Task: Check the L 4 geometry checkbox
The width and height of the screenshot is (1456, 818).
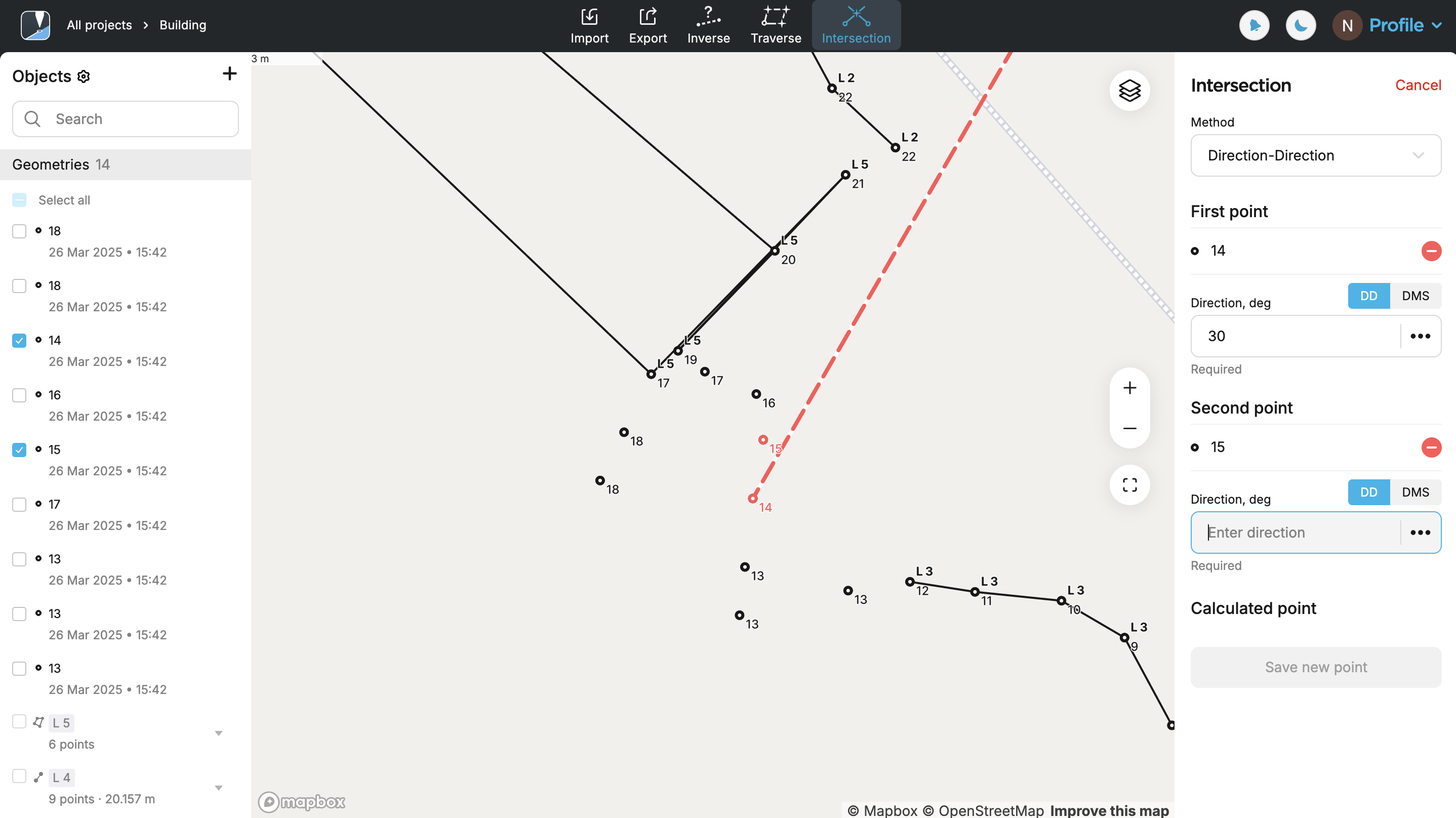Action: 19,776
